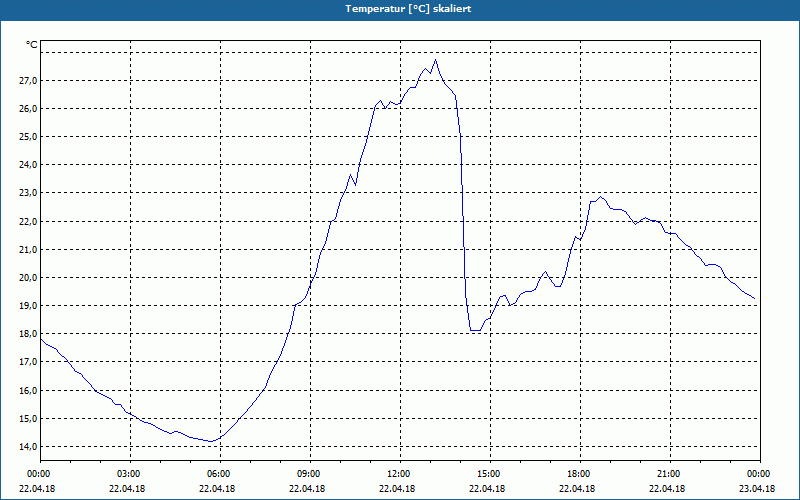
Task: Click the 18:00 time label
Action: point(580,474)
